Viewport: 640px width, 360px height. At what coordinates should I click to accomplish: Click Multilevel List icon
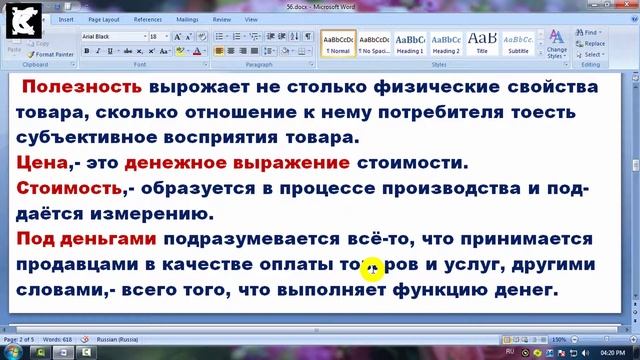pos(254,37)
